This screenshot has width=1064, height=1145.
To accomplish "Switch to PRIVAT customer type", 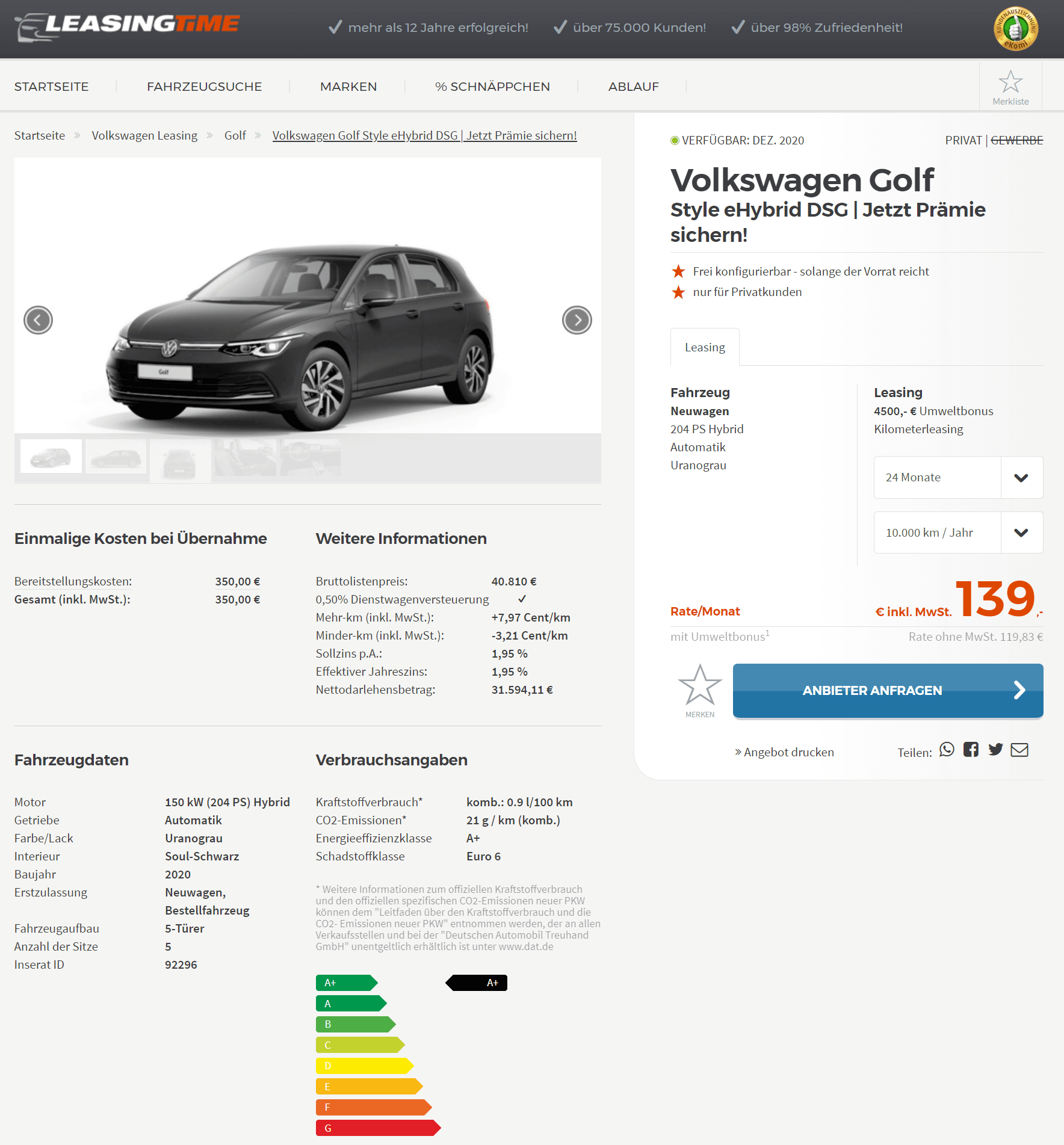I will [963, 140].
